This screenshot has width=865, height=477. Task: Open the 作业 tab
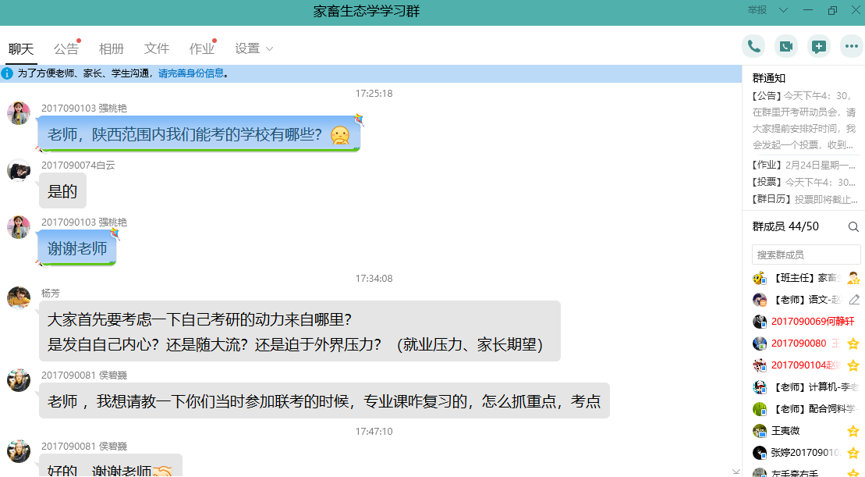(201, 48)
